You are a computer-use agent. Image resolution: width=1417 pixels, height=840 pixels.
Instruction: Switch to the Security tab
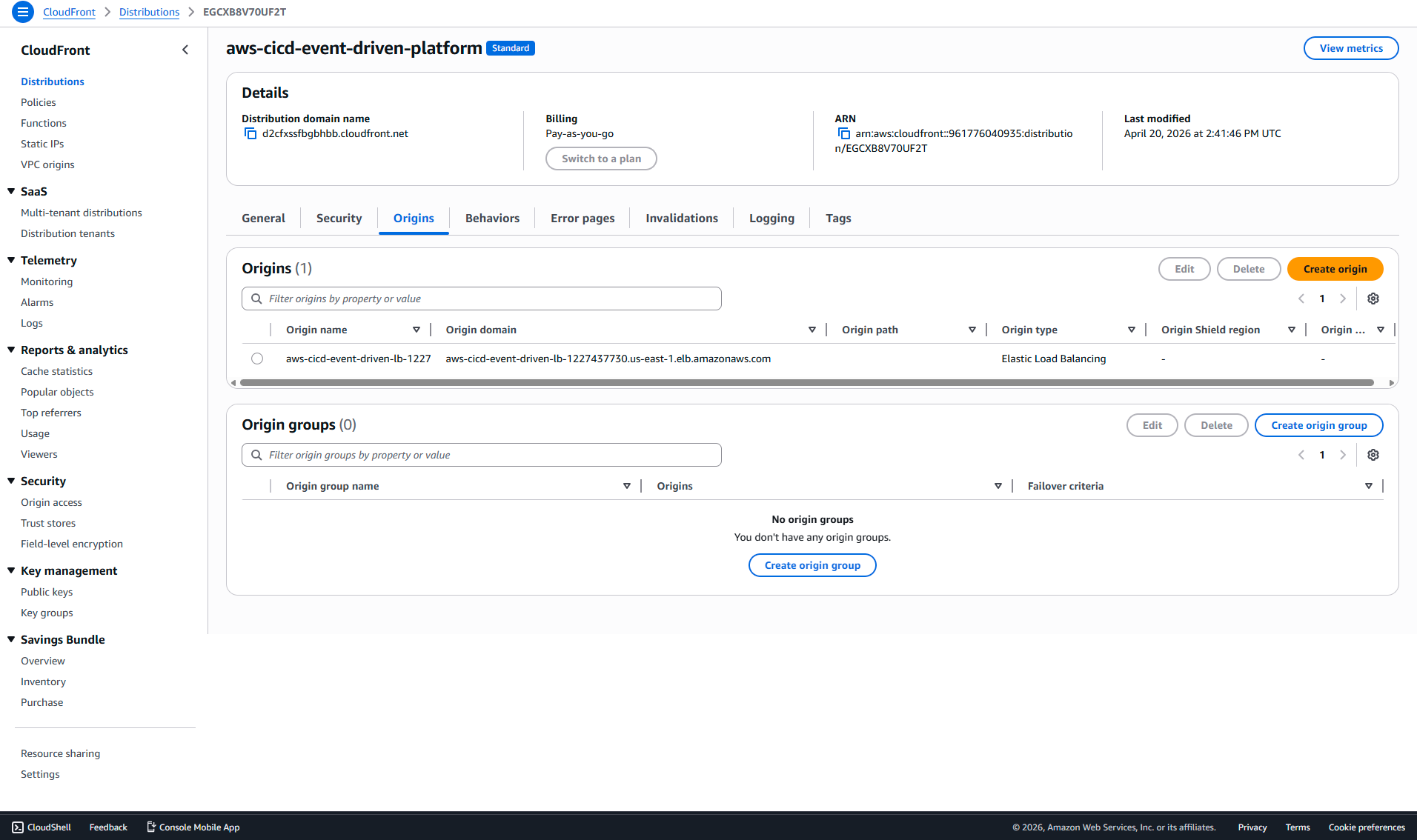(339, 218)
